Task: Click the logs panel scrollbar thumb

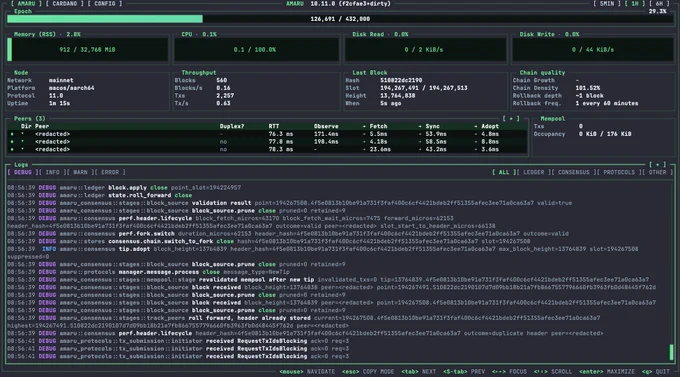Action: click(671, 352)
